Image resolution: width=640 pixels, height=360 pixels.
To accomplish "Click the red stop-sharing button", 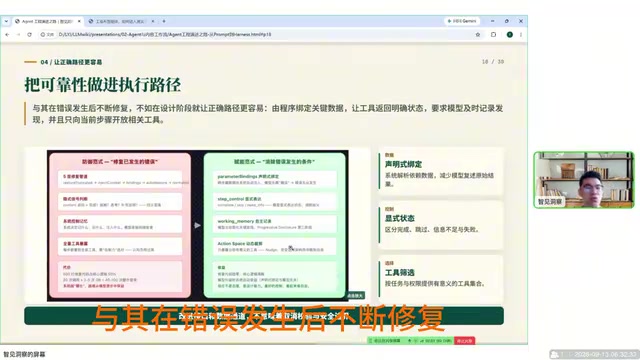I will point(464,340).
